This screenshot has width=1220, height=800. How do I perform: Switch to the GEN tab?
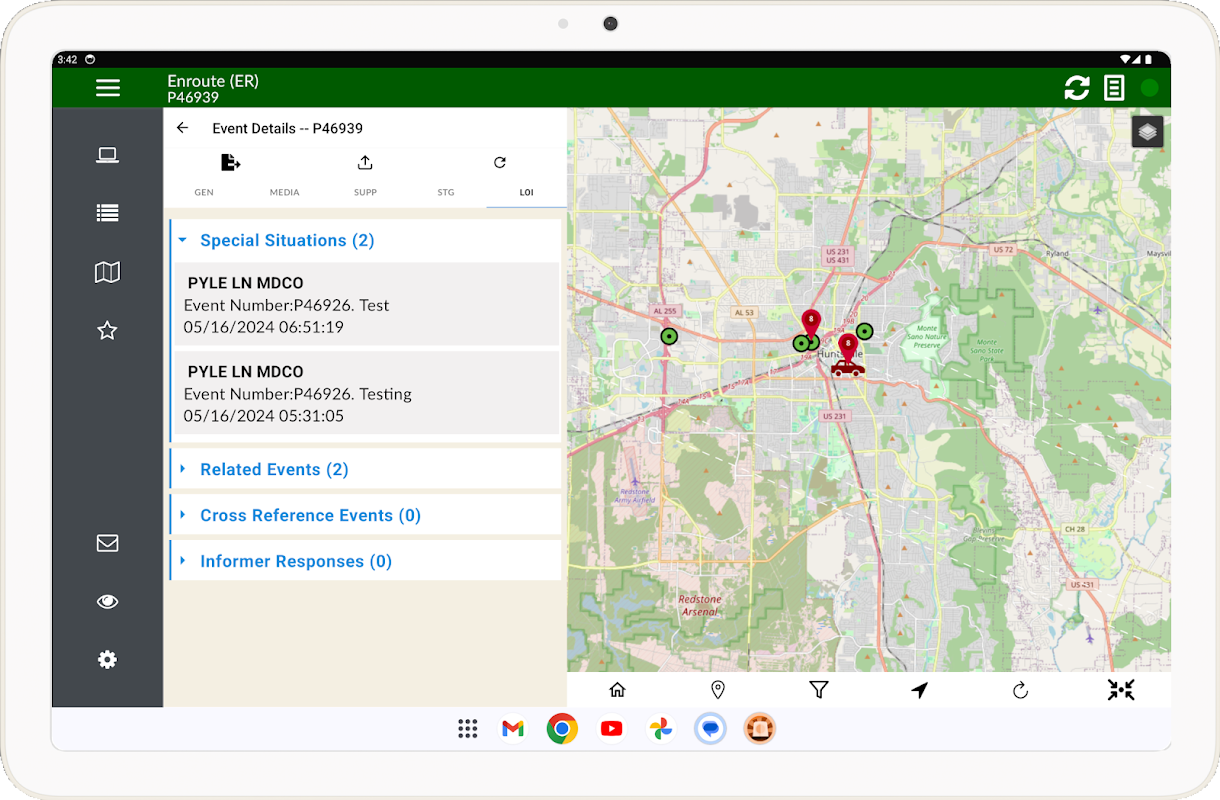click(204, 192)
